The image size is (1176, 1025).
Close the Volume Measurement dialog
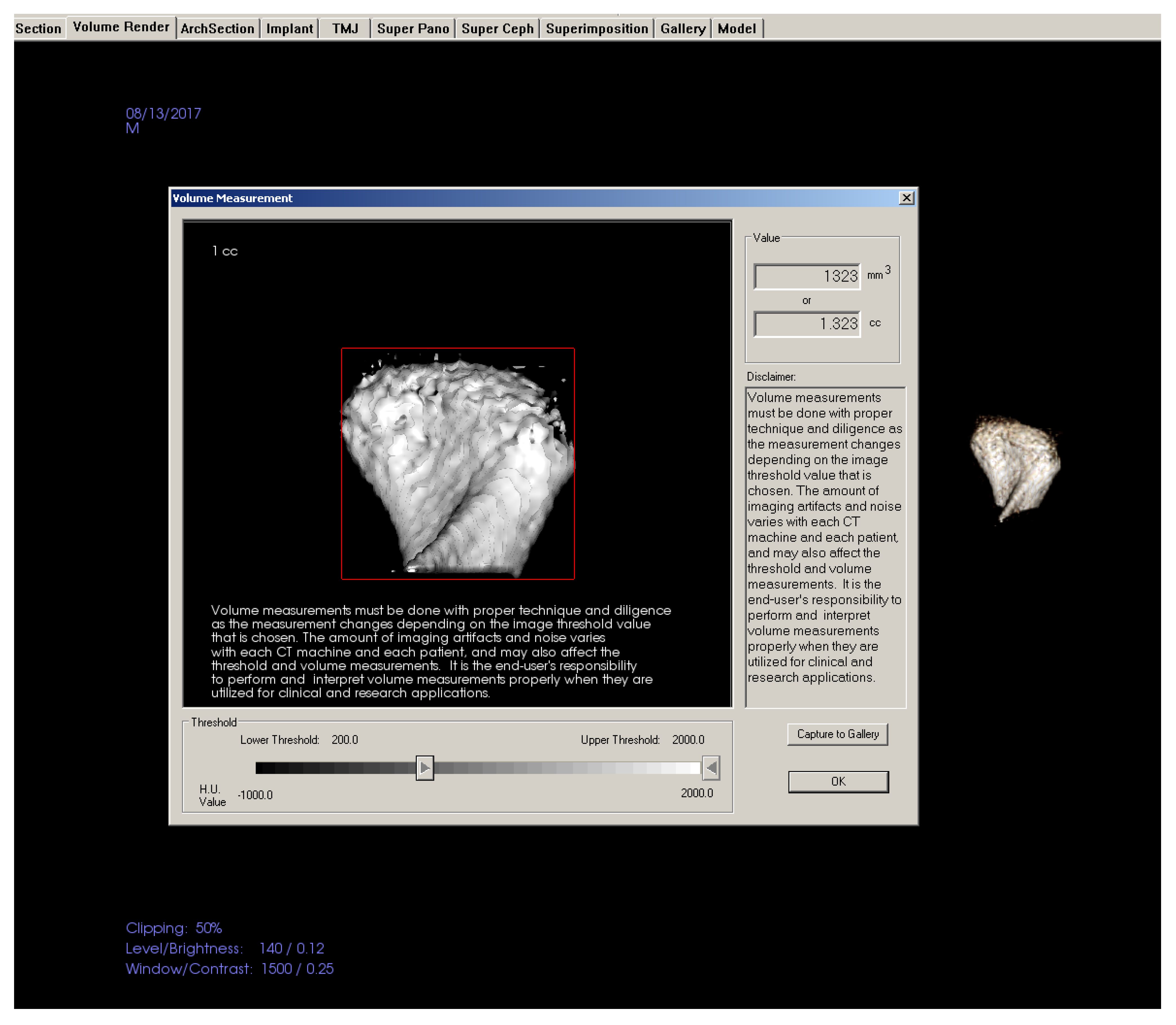[x=906, y=198]
